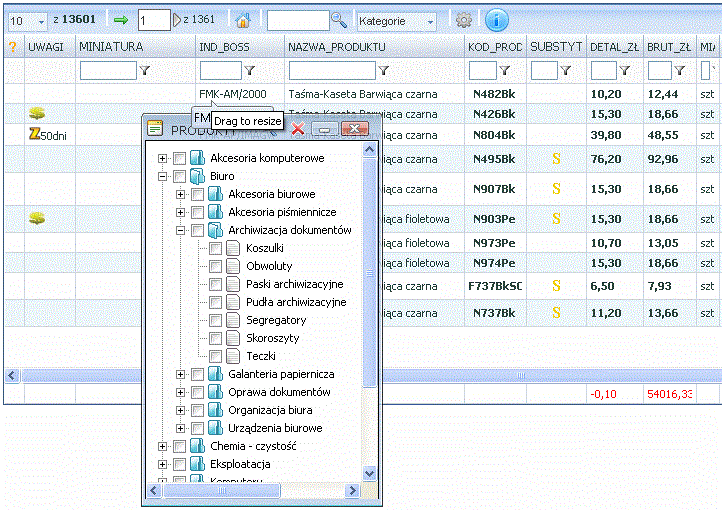Sort by the DETAL_ZŁ column header

point(614,46)
